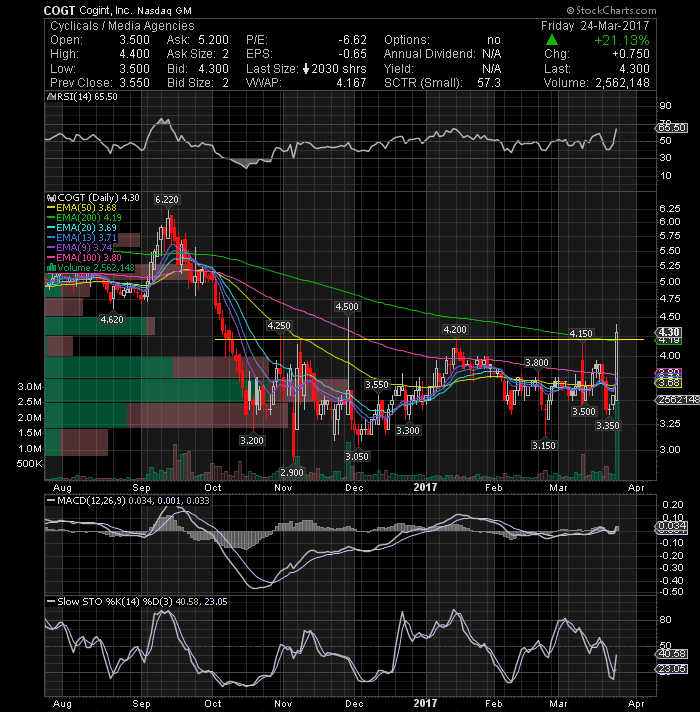Click the 'Slow STO %K(14) %D(3)' label
Viewport: 700px width, 712px height.
click(x=115, y=602)
